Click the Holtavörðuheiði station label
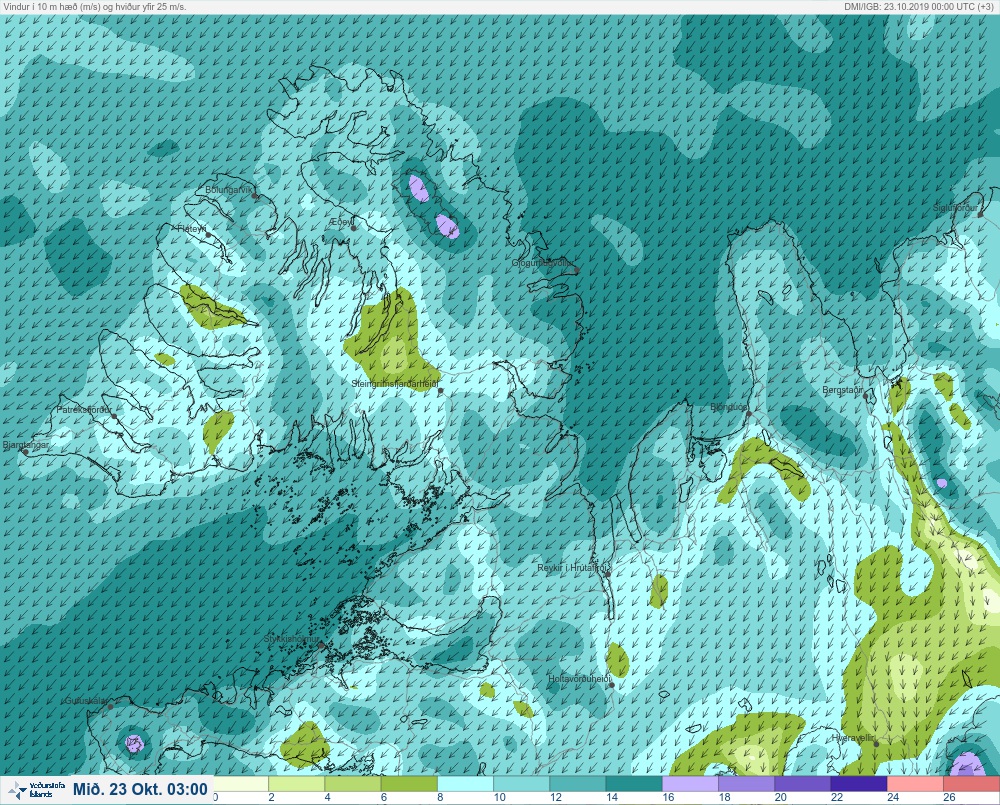Image resolution: width=1000 pixels, height=805 pixels. (579, 679)
